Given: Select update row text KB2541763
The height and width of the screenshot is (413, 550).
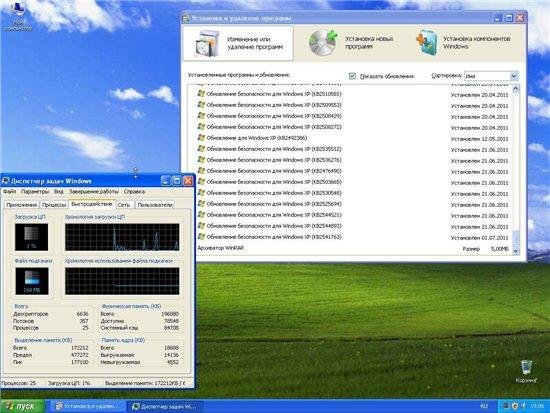Looking at the screenshot, I should point(274,237).
